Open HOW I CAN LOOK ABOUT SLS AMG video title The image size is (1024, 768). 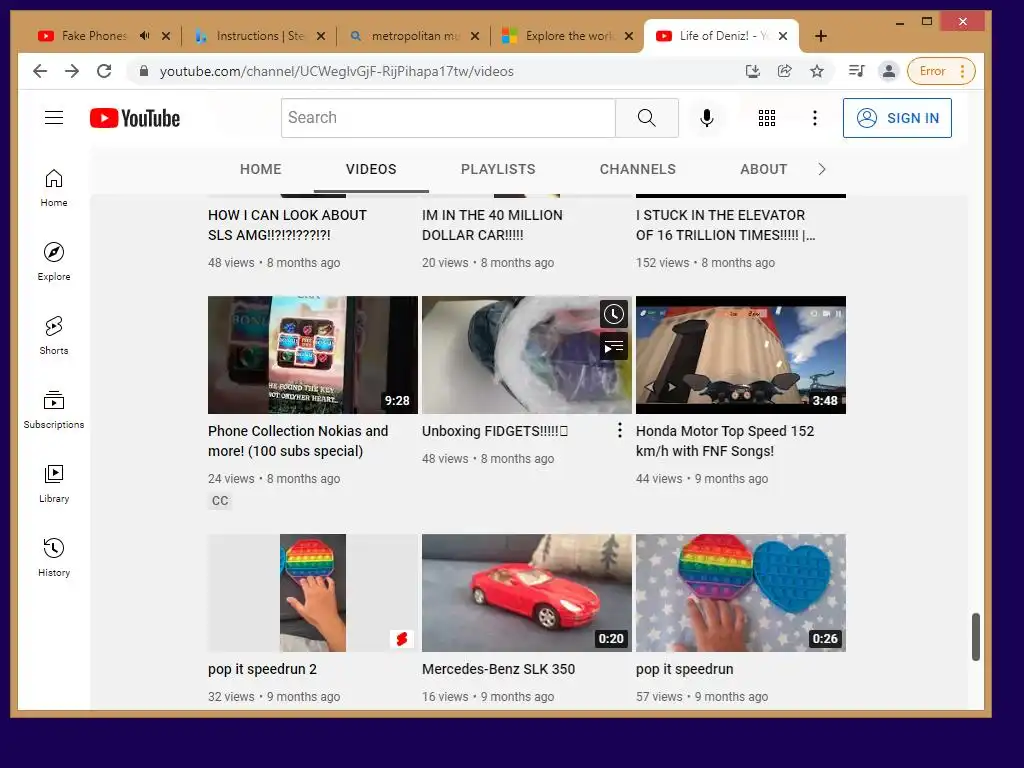[x=287, y=225]
